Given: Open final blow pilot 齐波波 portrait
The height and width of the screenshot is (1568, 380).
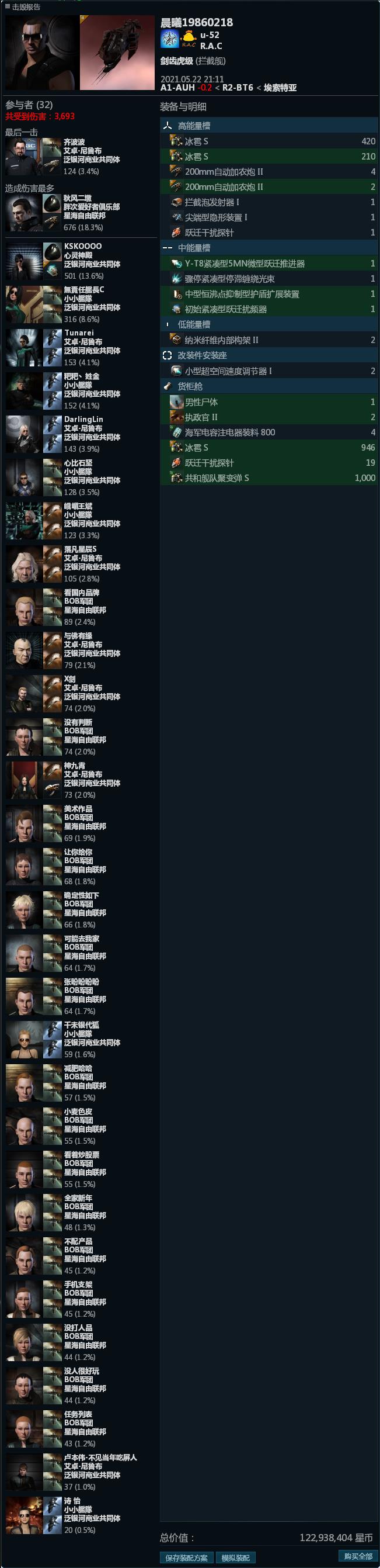Looking at the screenshot, I should click(24, 157).
